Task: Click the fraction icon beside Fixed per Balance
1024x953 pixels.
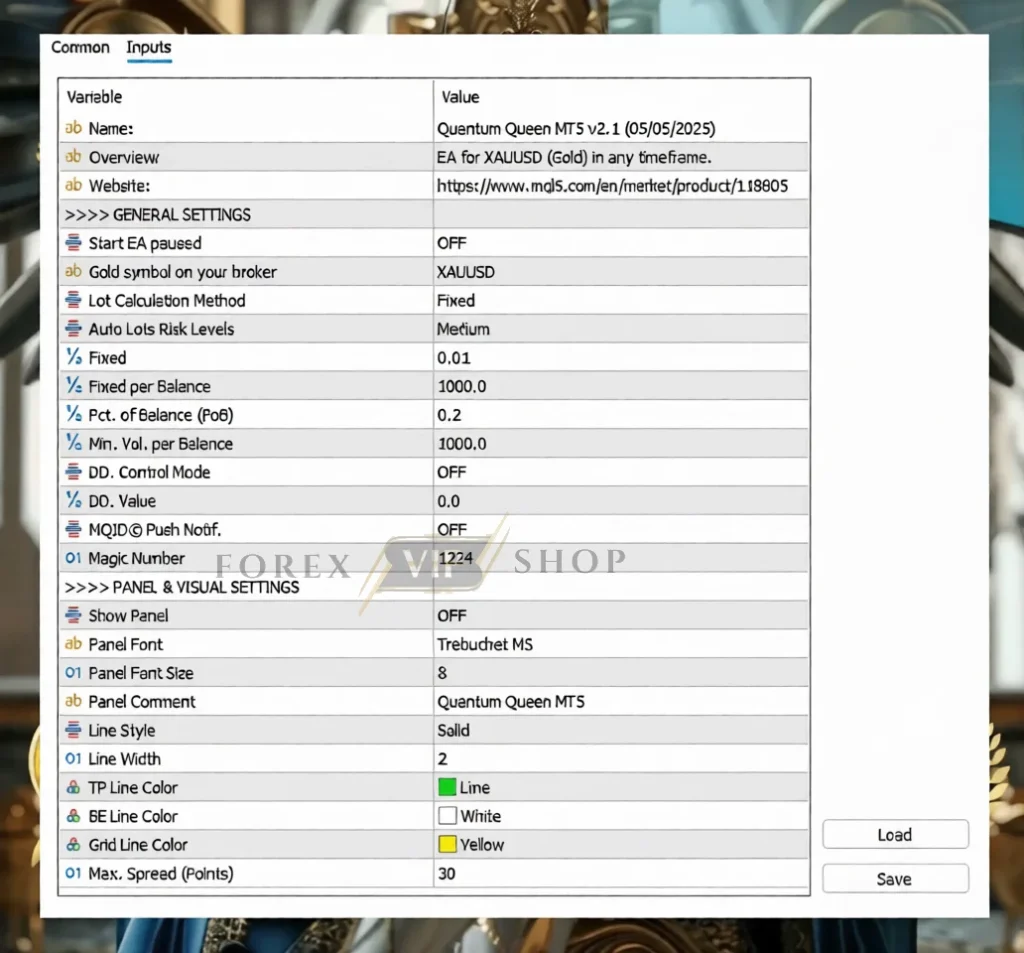Action: (73, 386)
